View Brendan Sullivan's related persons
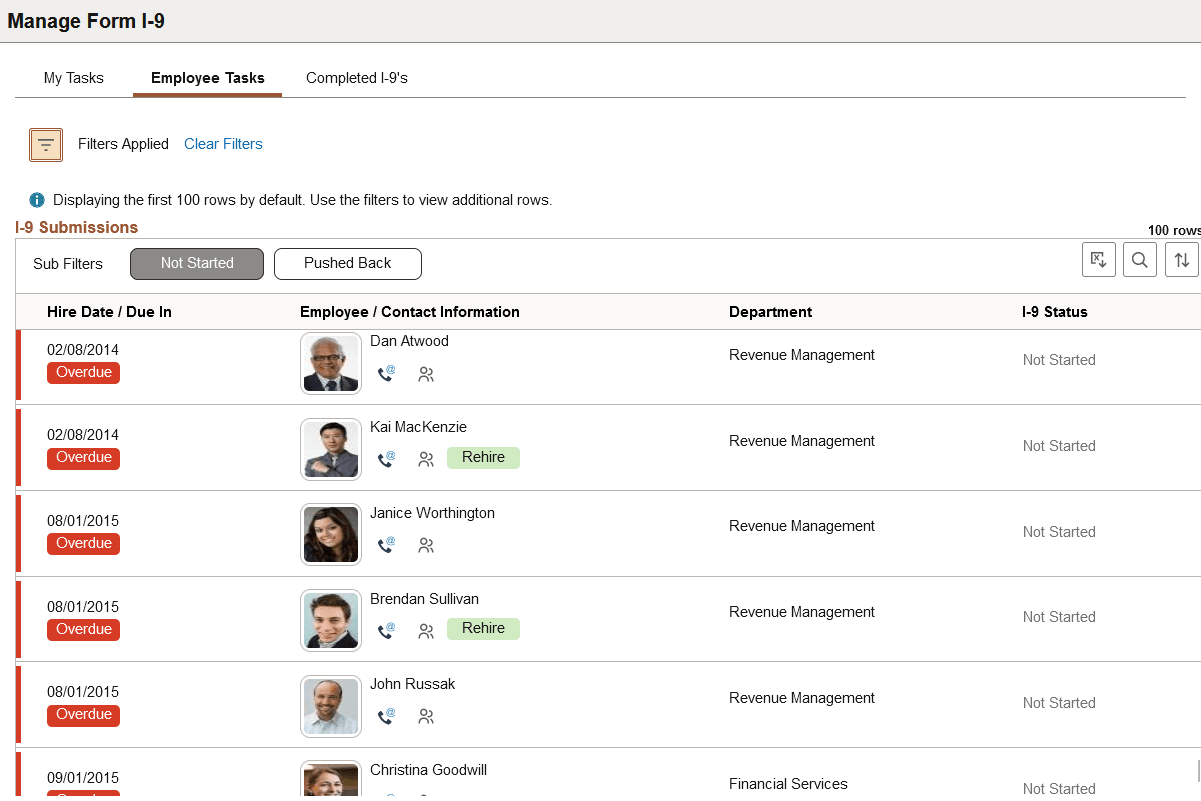 pos(426,631)
